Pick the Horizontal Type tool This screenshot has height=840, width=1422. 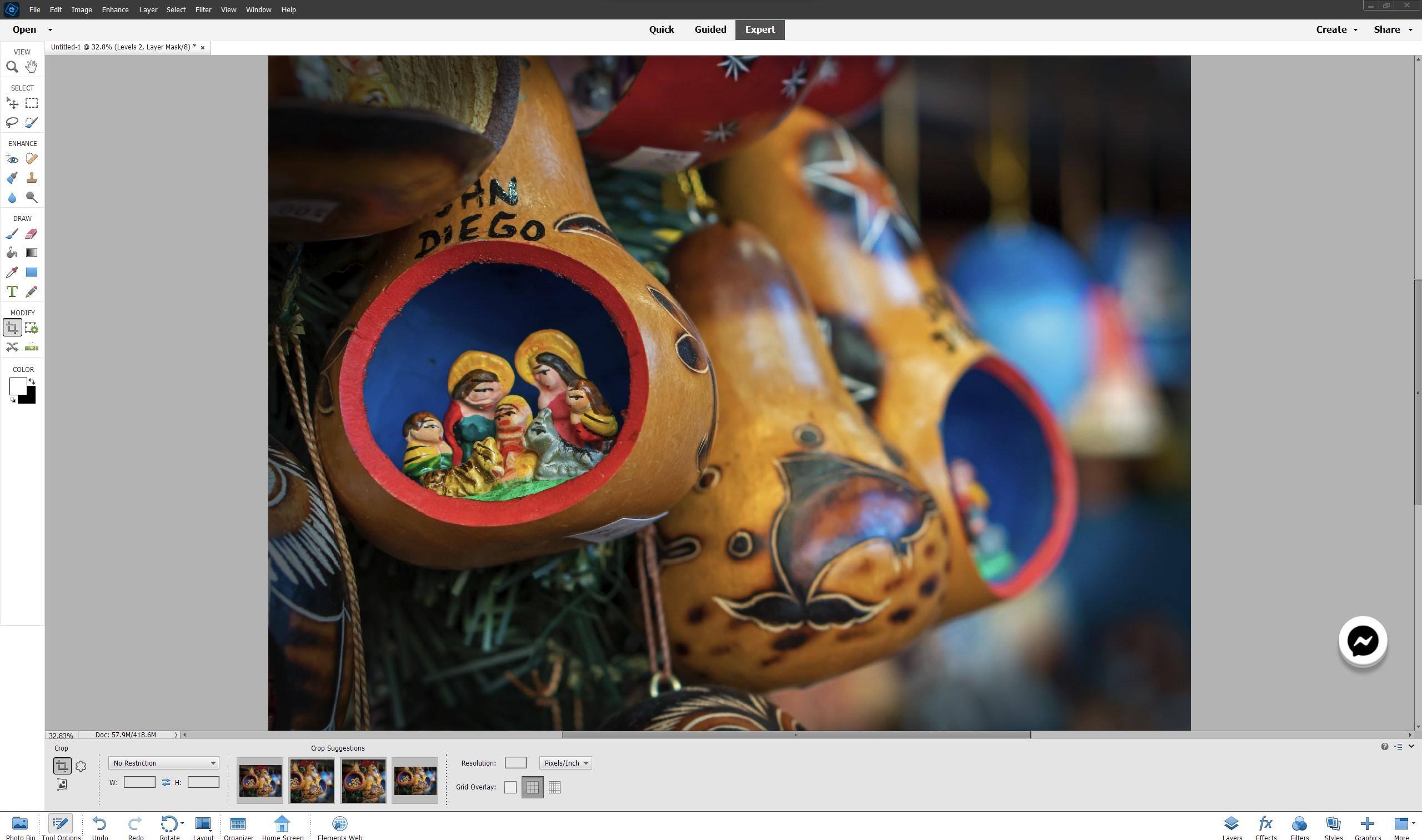(x=12, y=291)
